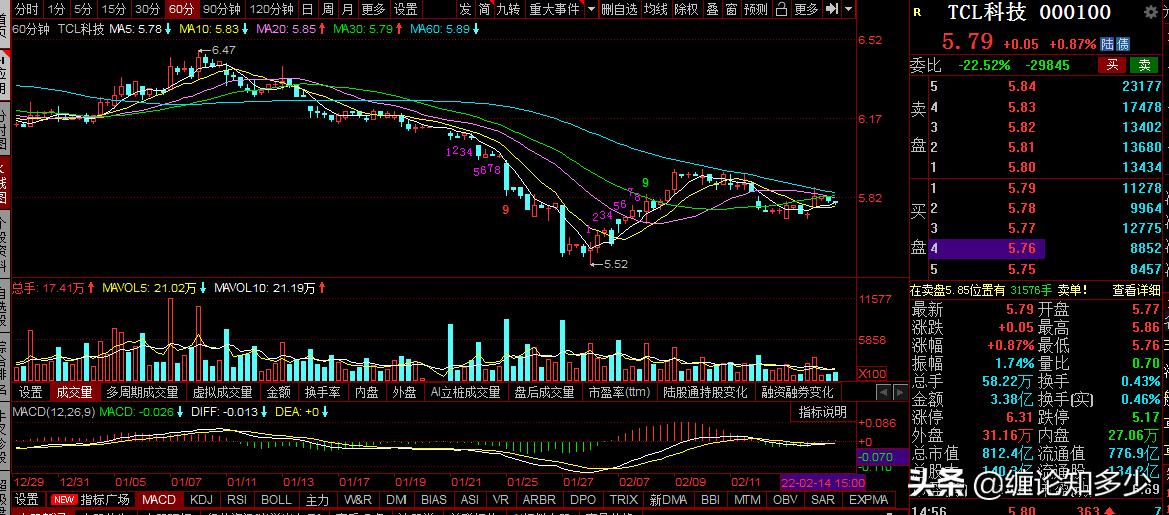This screenshot has height=515, width=1169.
Task: Click the 债 badge next to price change
Action: [1122, 44]
